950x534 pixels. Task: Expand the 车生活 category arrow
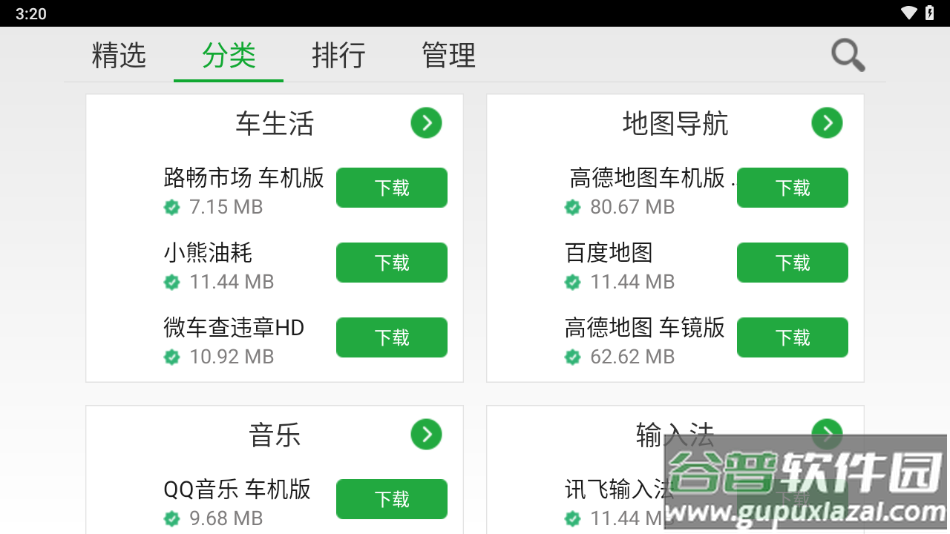click(x=427, y=123)
